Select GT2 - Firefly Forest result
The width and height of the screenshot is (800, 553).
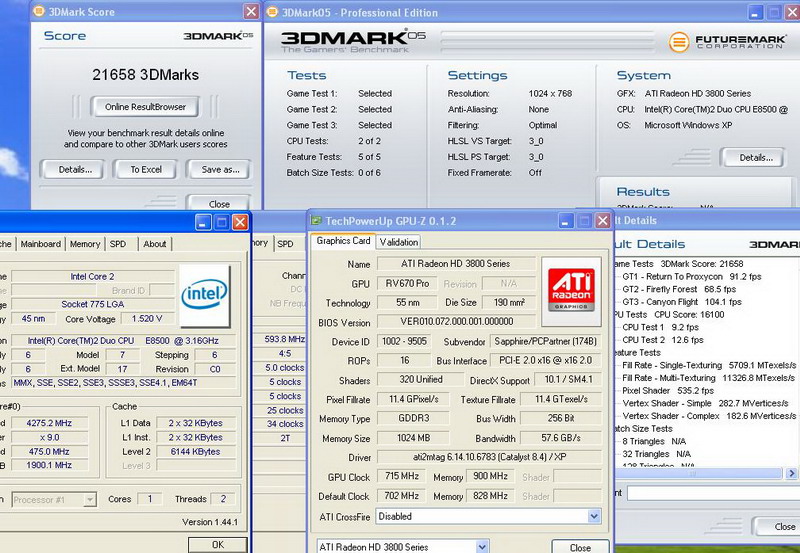click(679, 289)
